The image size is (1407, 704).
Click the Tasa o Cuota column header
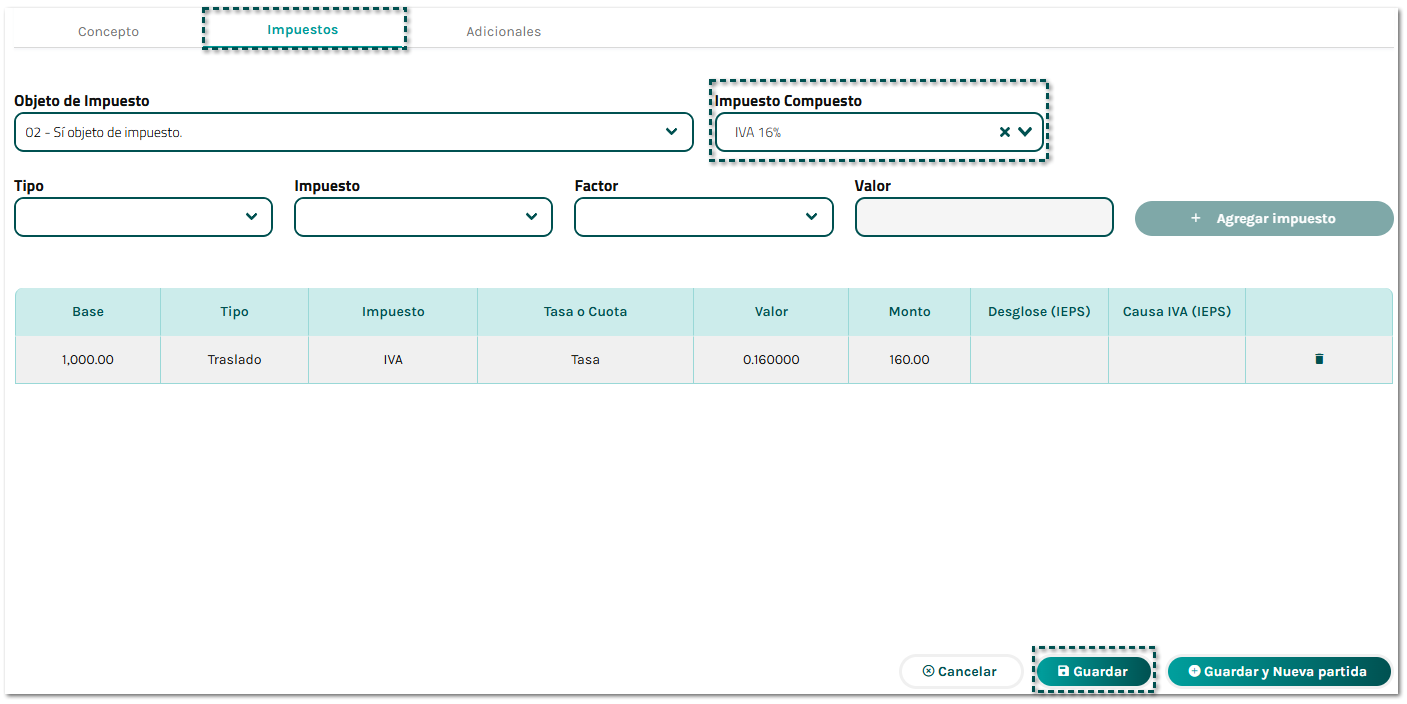[585, 312]
